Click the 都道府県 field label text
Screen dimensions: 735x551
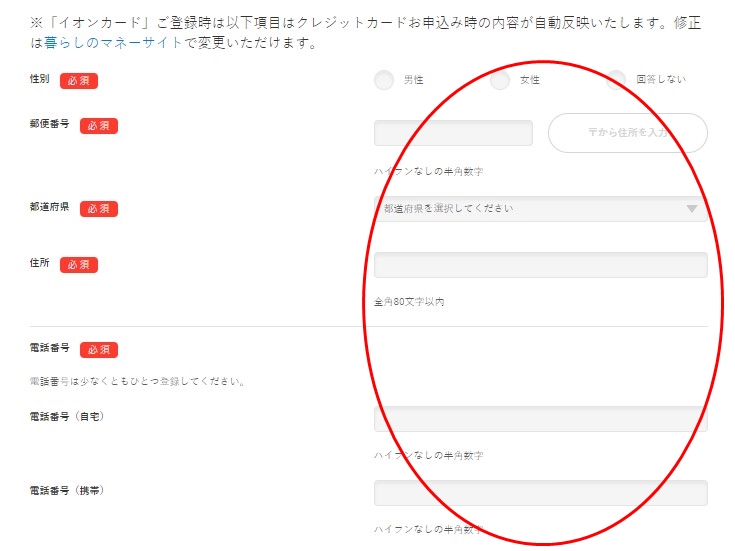point(50,208)
